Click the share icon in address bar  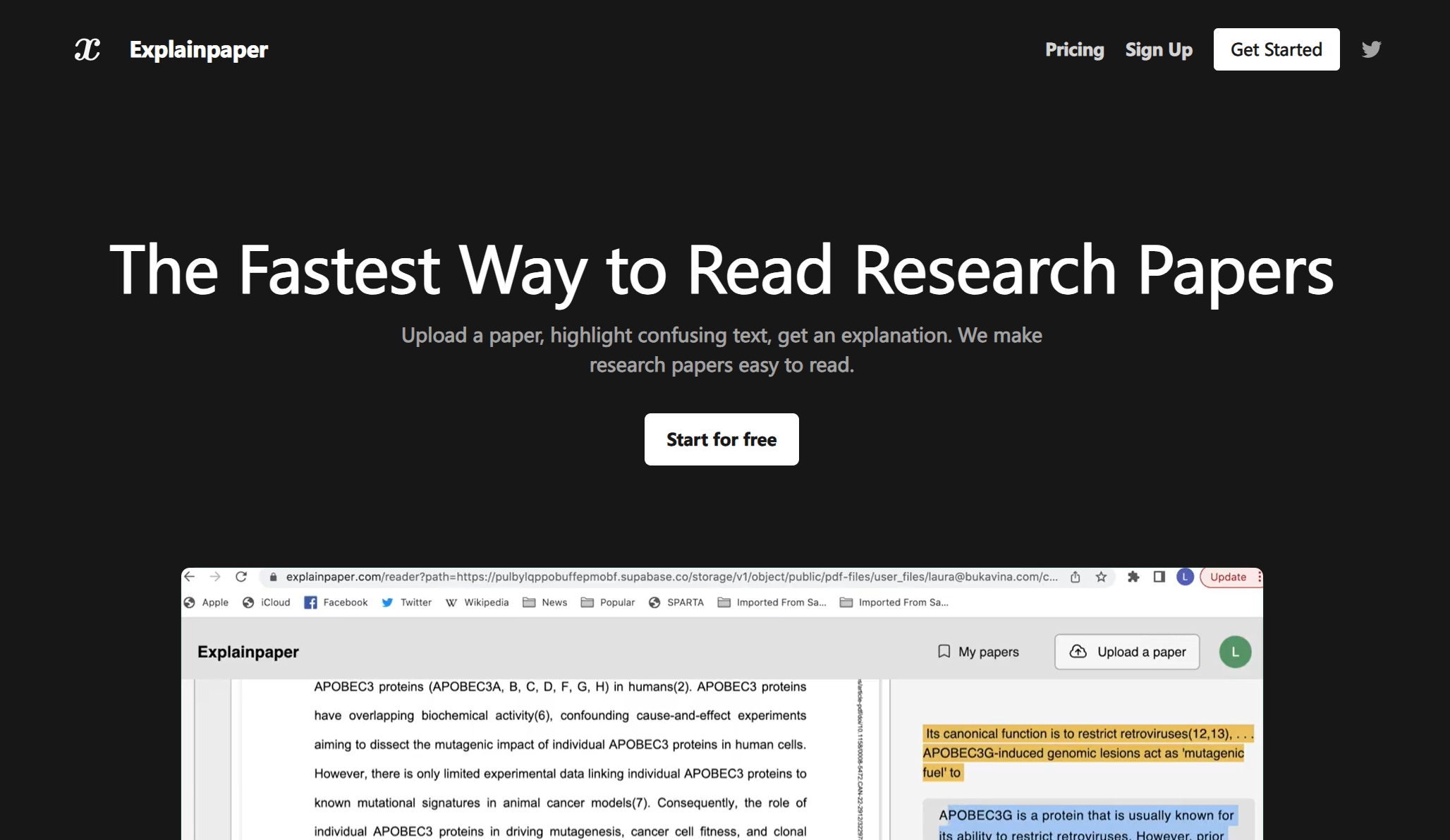1076,577
